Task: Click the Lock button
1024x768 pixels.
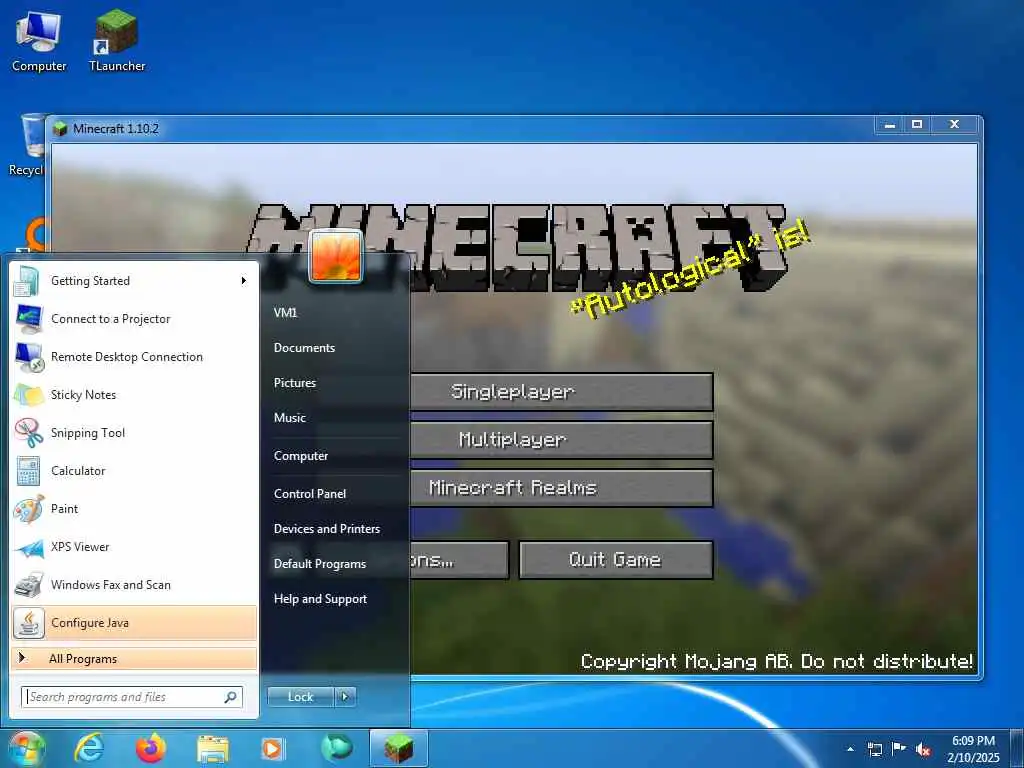Action: [301, 697]
